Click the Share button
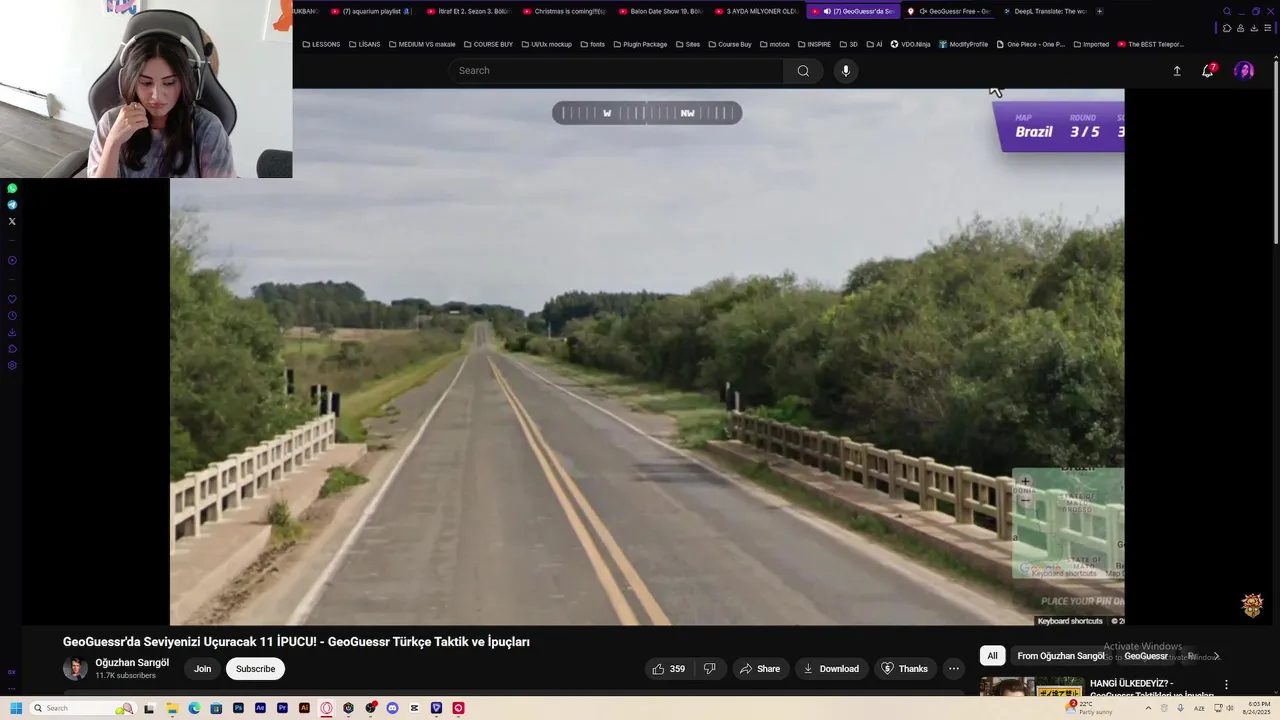This screenshot has width=1280, height=720. 760,669
